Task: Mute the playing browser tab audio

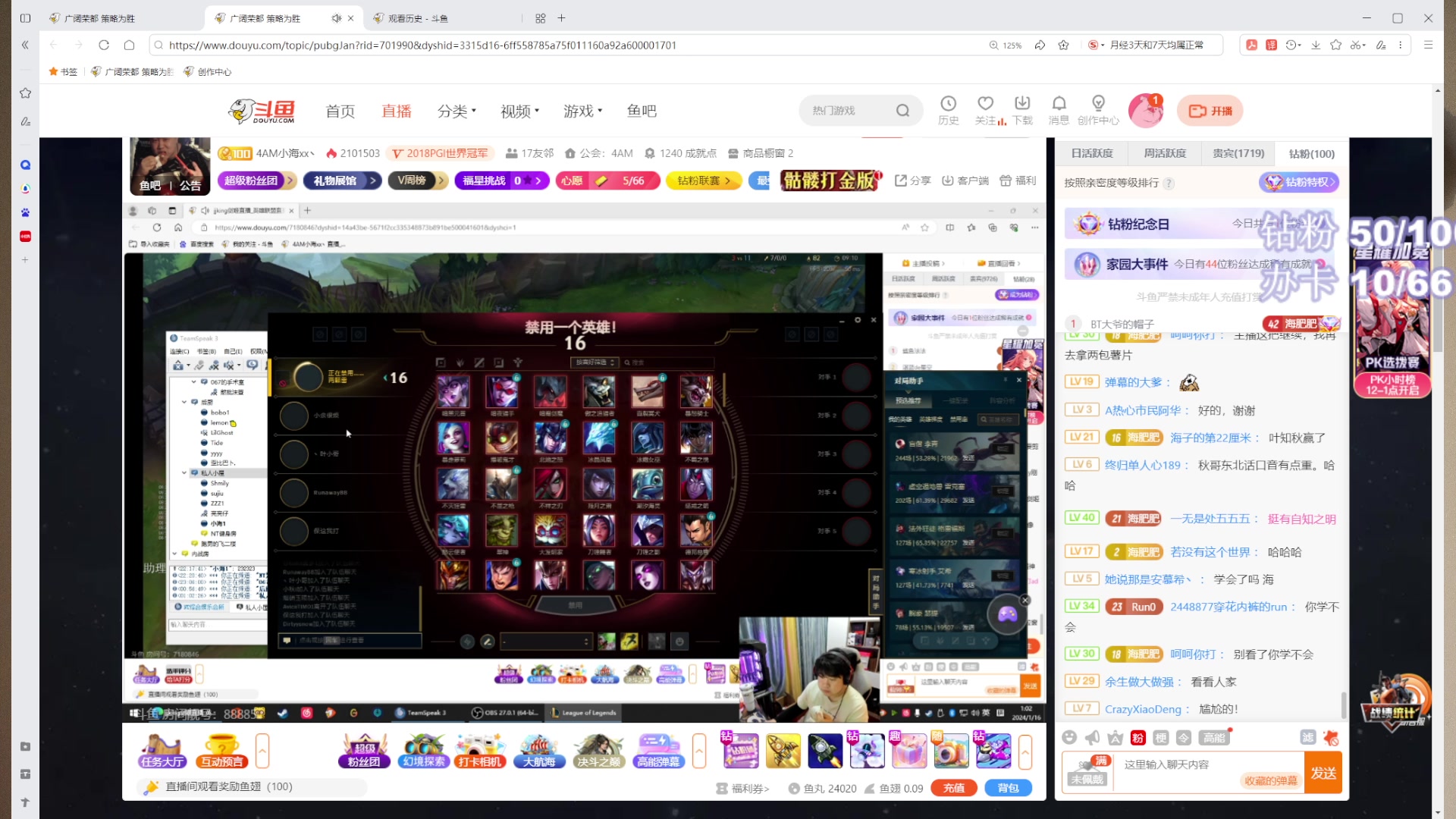Action: [336, 18]
